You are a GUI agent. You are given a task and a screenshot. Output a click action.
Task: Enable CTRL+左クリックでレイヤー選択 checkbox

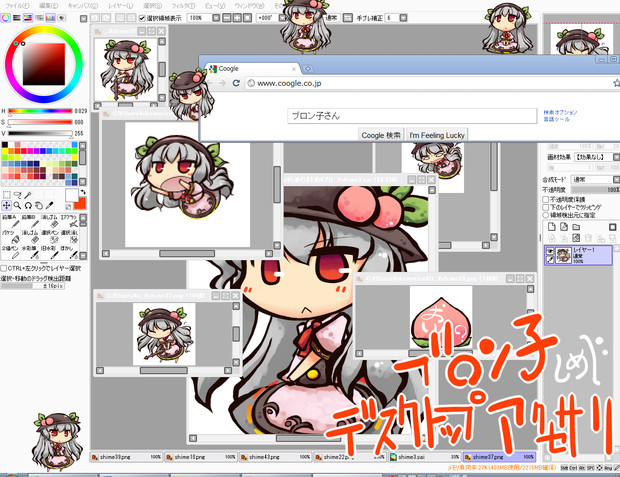(4, 269)
